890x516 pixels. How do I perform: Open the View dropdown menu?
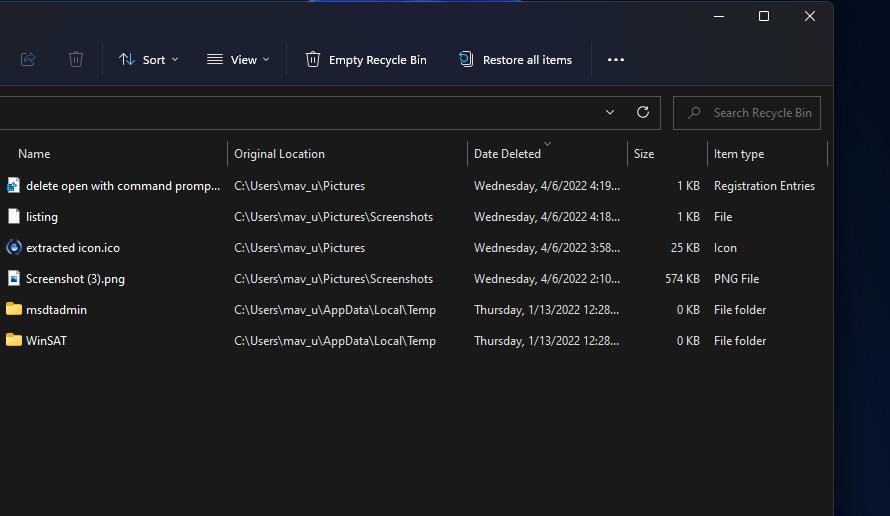click(x=238, y=60)
